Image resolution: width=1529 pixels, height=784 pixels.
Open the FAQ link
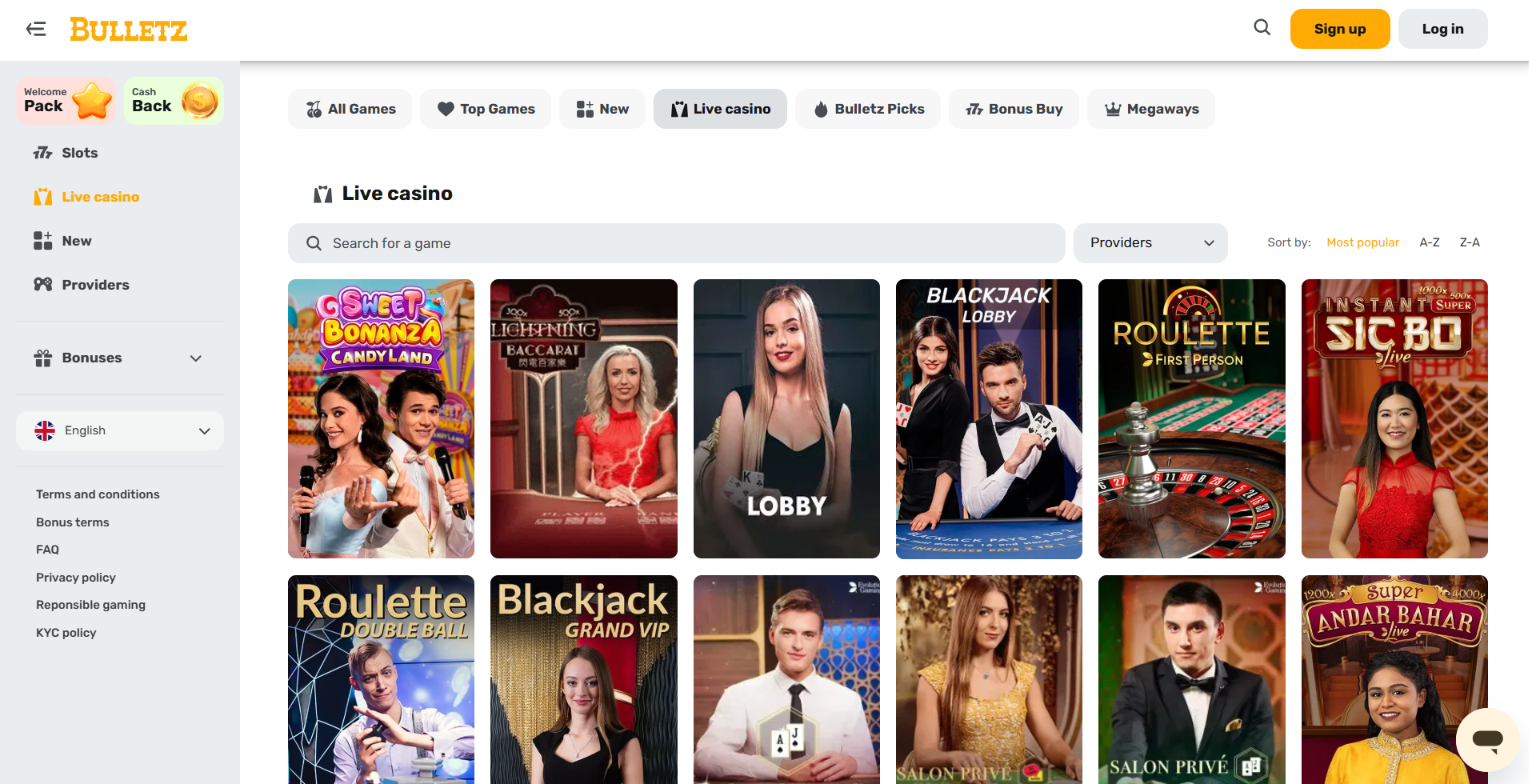tap(48, 549)
